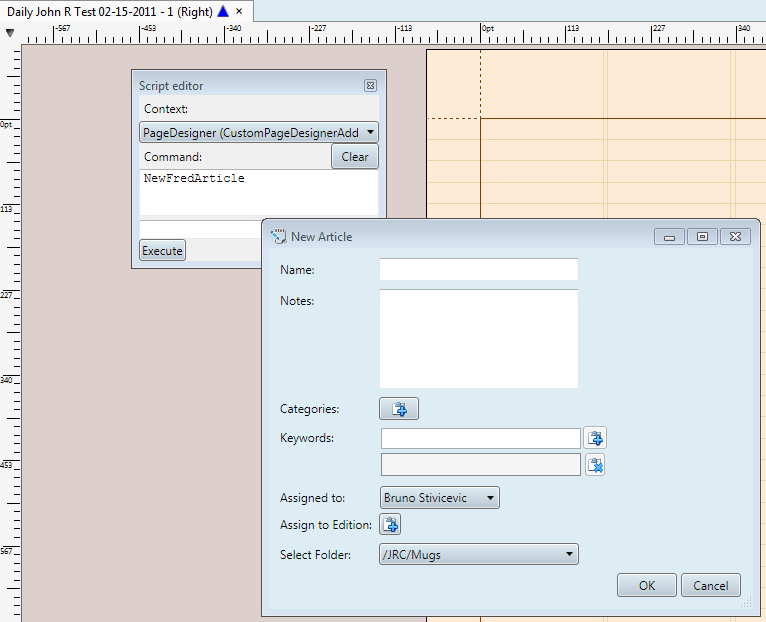
Task: Confirm the New Article dialog with OK
Action: click(x=647, y=585)
